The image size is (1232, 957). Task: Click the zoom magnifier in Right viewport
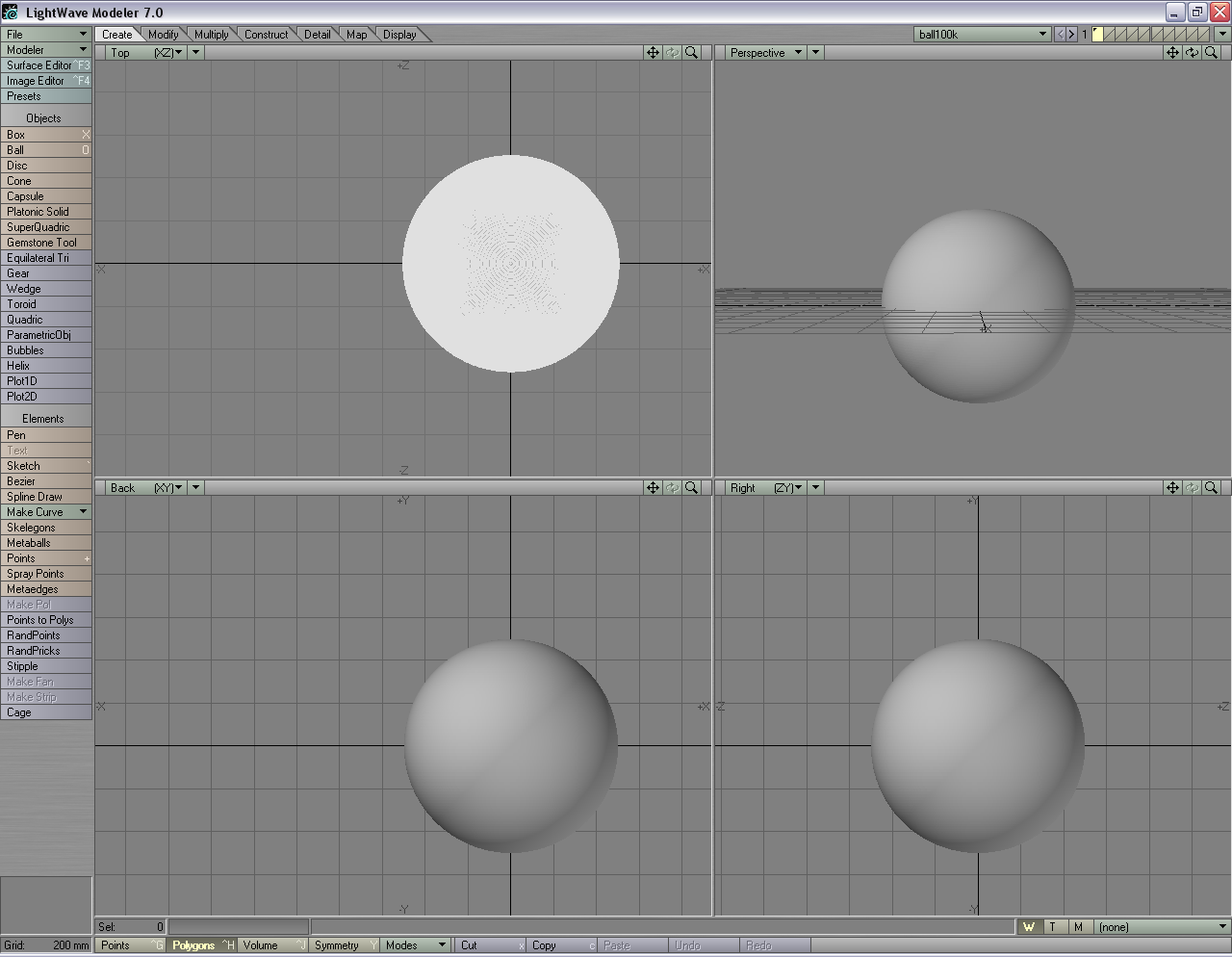[1211, 488]
